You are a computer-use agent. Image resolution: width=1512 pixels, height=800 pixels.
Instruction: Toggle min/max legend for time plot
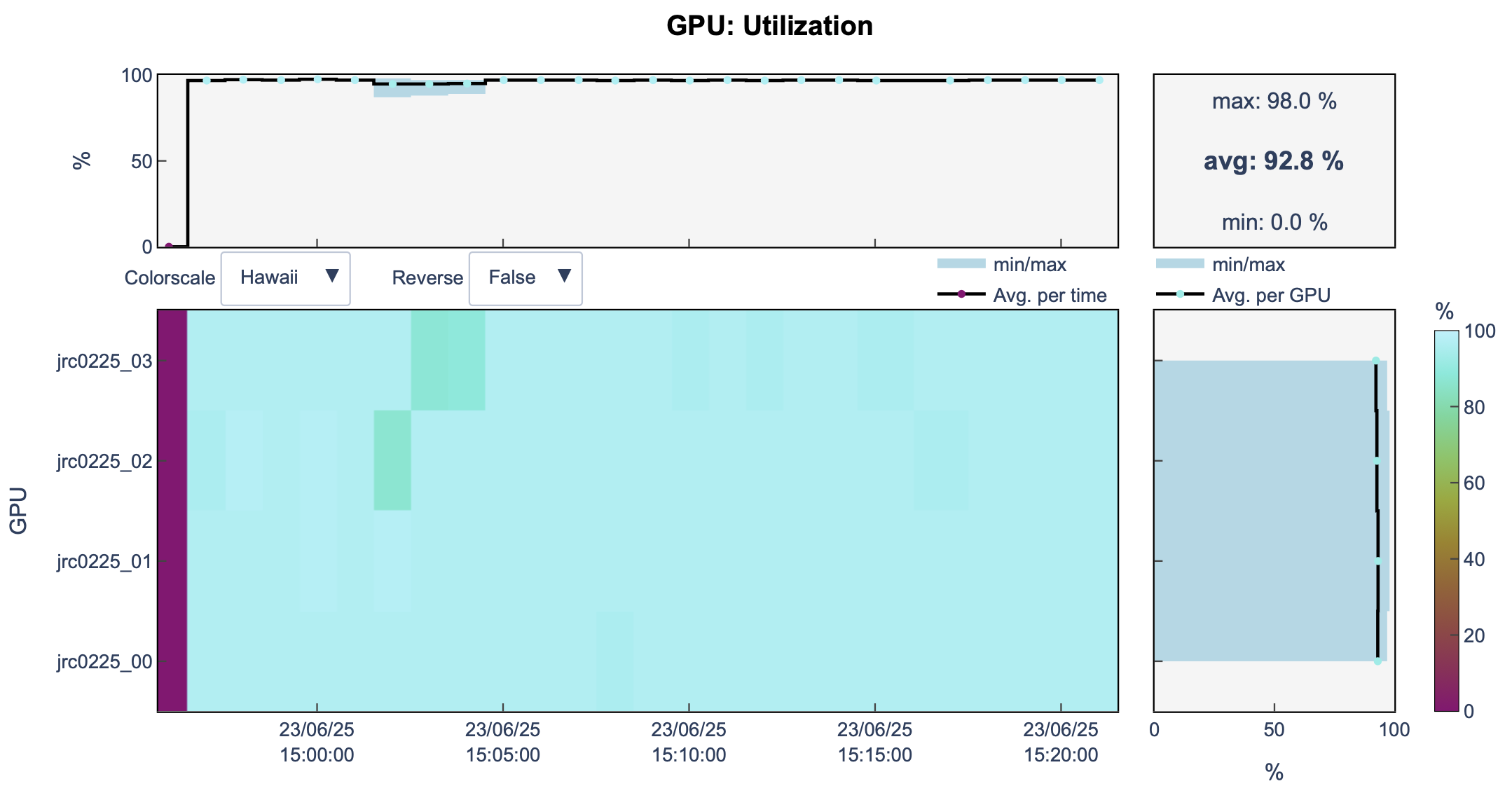point(1029,265)
